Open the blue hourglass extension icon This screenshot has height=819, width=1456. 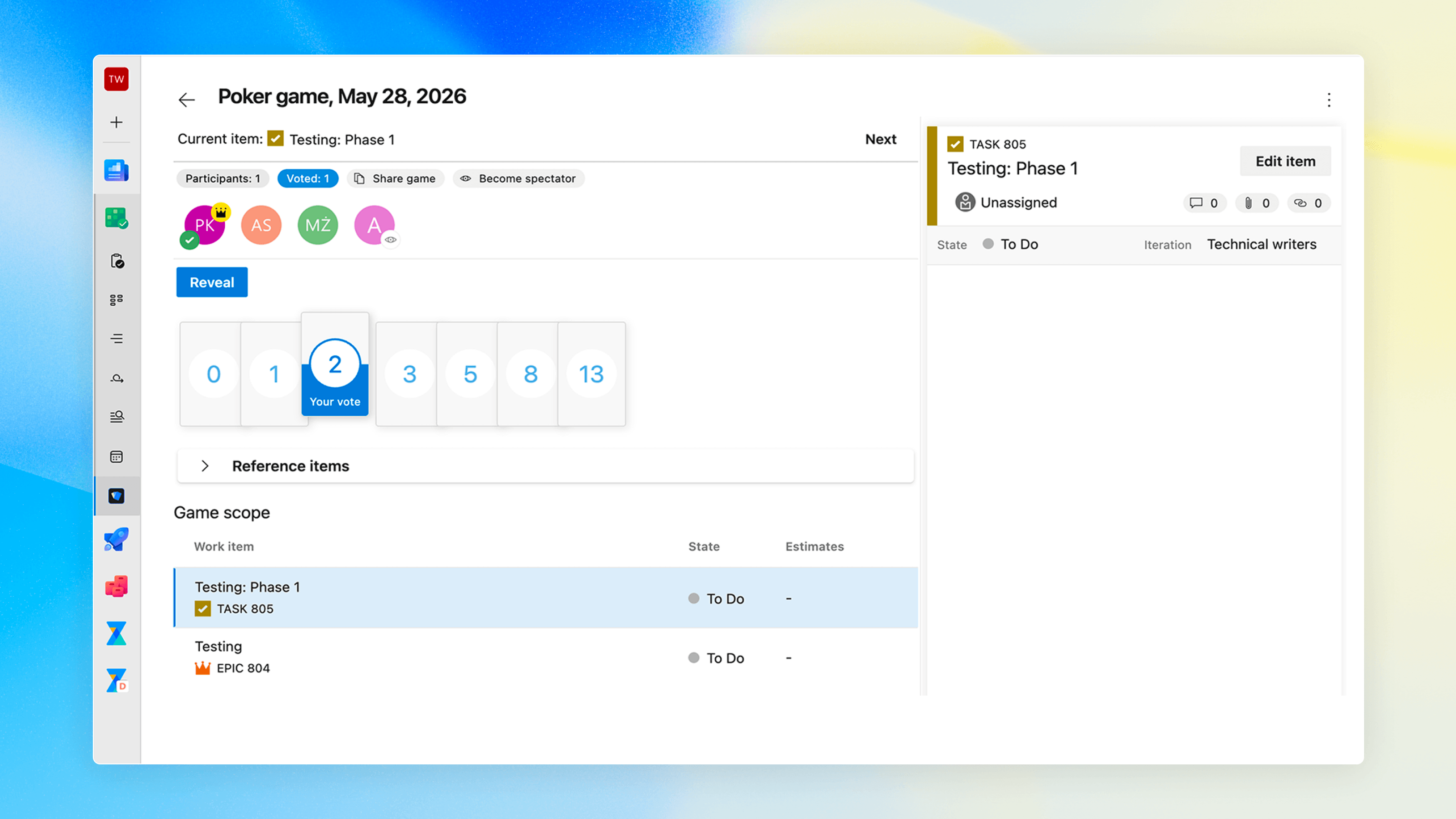pyautogui.click(x=116, y=634)
